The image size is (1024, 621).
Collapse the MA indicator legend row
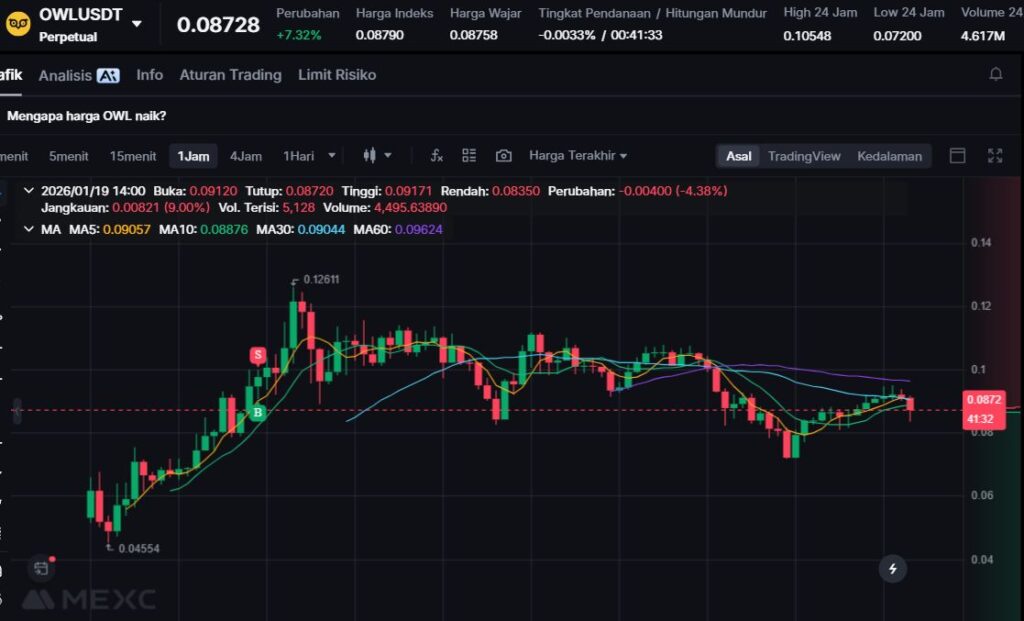pos(28,229)
